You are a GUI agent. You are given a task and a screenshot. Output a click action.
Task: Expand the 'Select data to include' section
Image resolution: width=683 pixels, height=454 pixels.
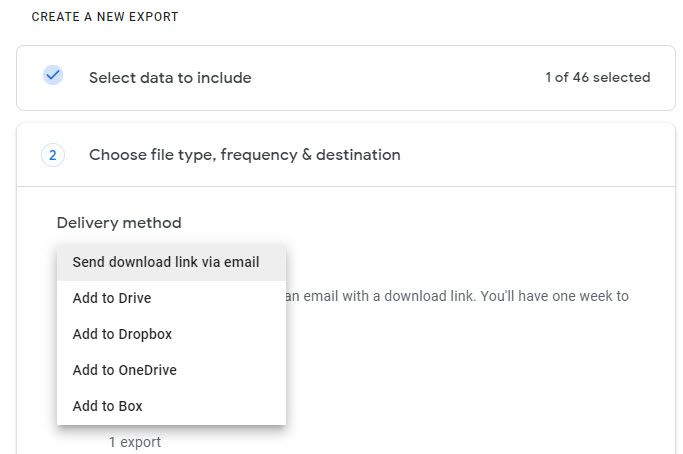(170, 78)
